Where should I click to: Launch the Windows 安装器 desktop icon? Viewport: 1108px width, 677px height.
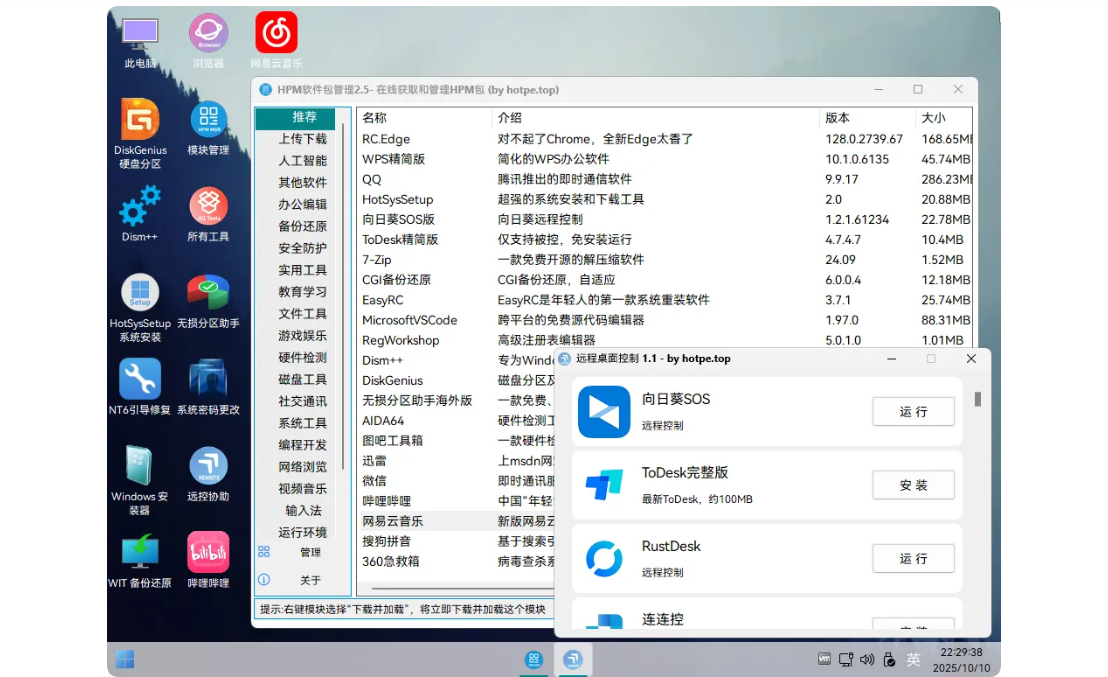pyautogui.click(x=140, y=481)
